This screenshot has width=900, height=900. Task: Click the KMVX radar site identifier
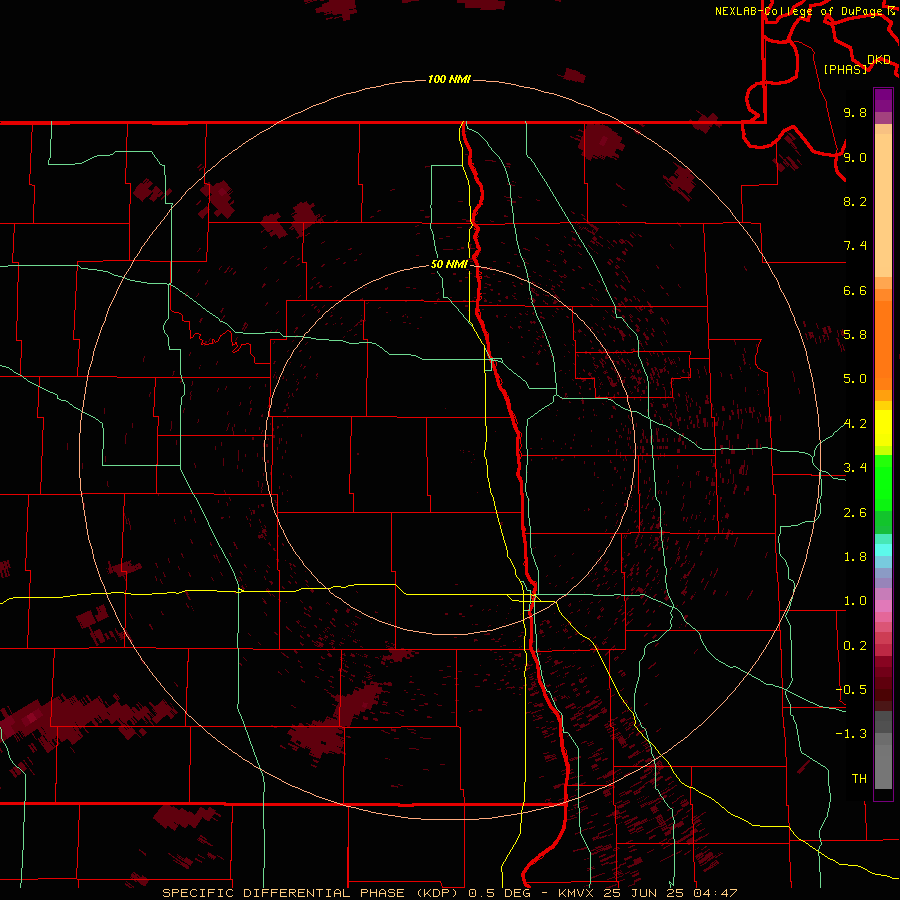(x=576, y=893)
